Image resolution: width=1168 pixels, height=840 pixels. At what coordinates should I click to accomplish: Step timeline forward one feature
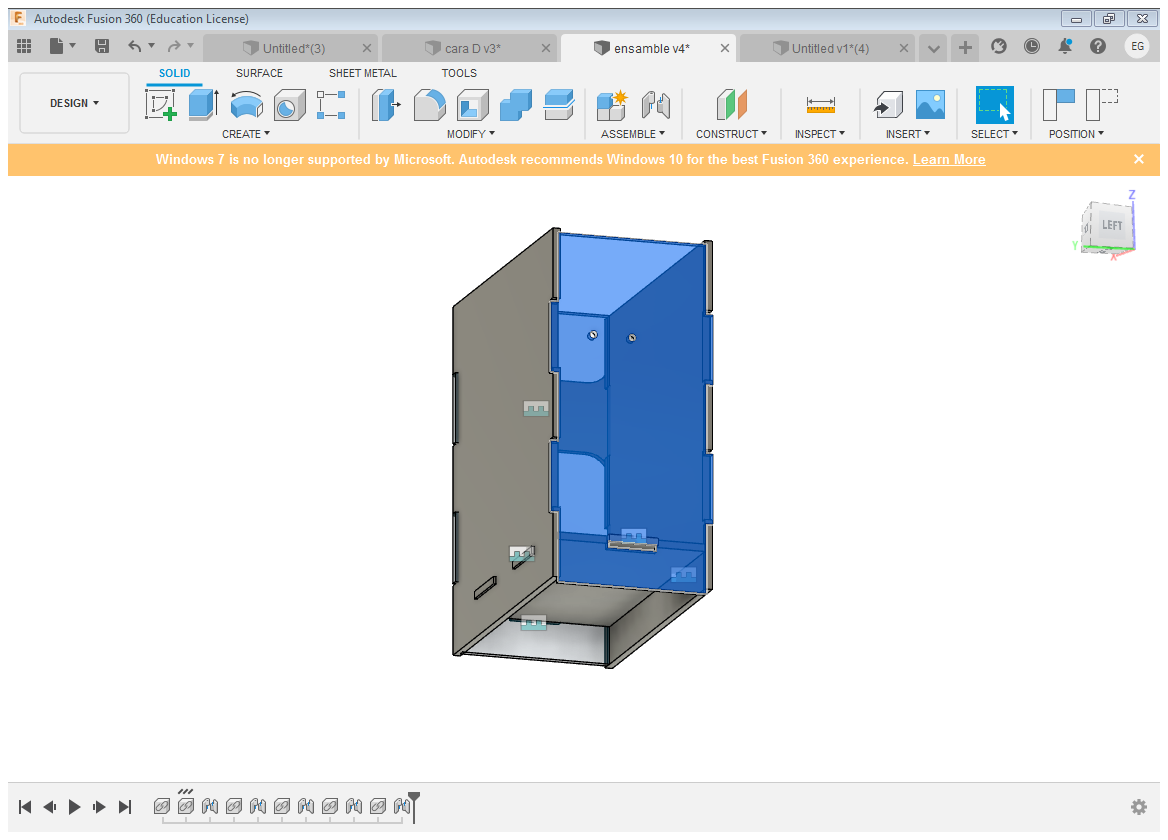pos(99,806)
